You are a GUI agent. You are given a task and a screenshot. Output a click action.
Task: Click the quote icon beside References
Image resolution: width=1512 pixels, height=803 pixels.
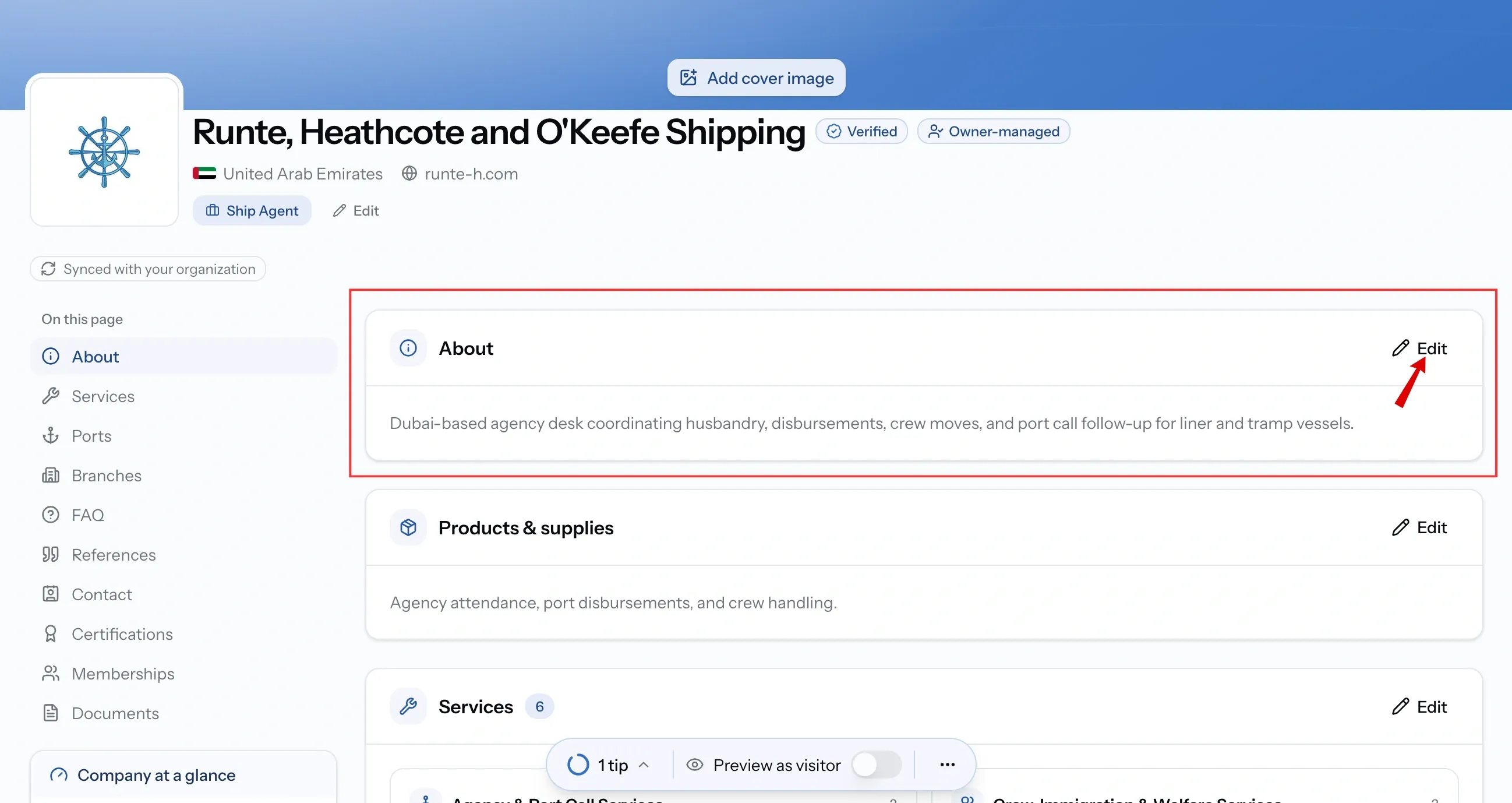[x=51, y=555]
